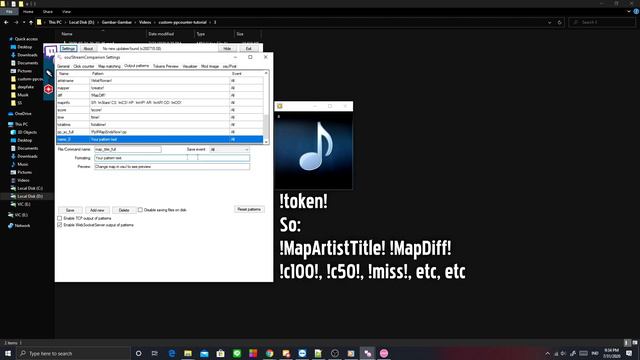Click the Save button
The image size is (640, 360).
tap(70, 210)
